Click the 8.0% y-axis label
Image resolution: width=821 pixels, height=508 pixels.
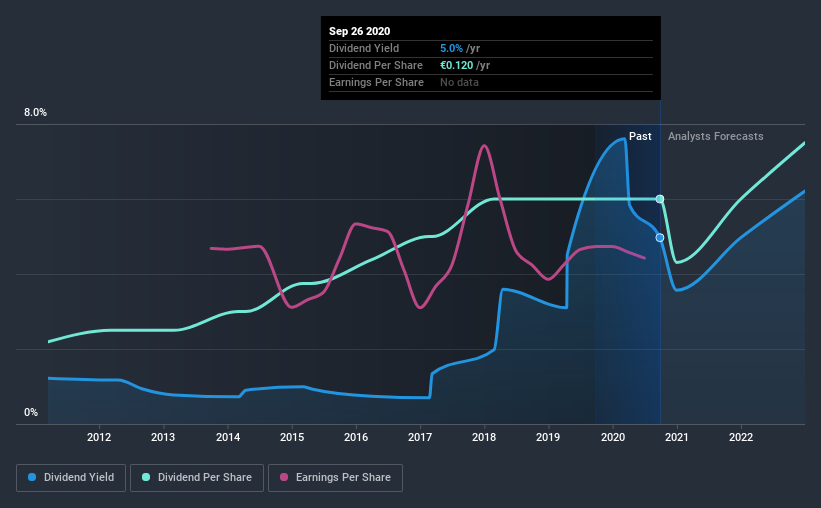tap(35, 113)
